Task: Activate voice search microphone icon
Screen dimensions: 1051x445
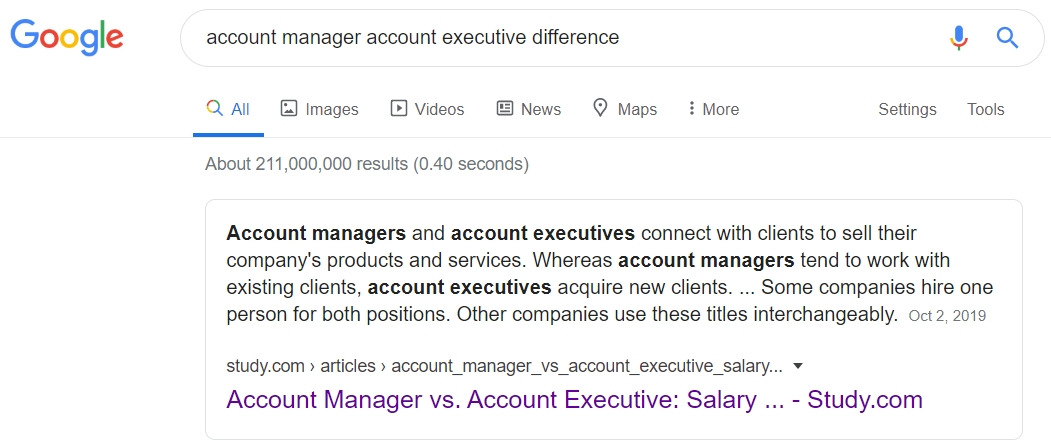Action: (959, 38)
